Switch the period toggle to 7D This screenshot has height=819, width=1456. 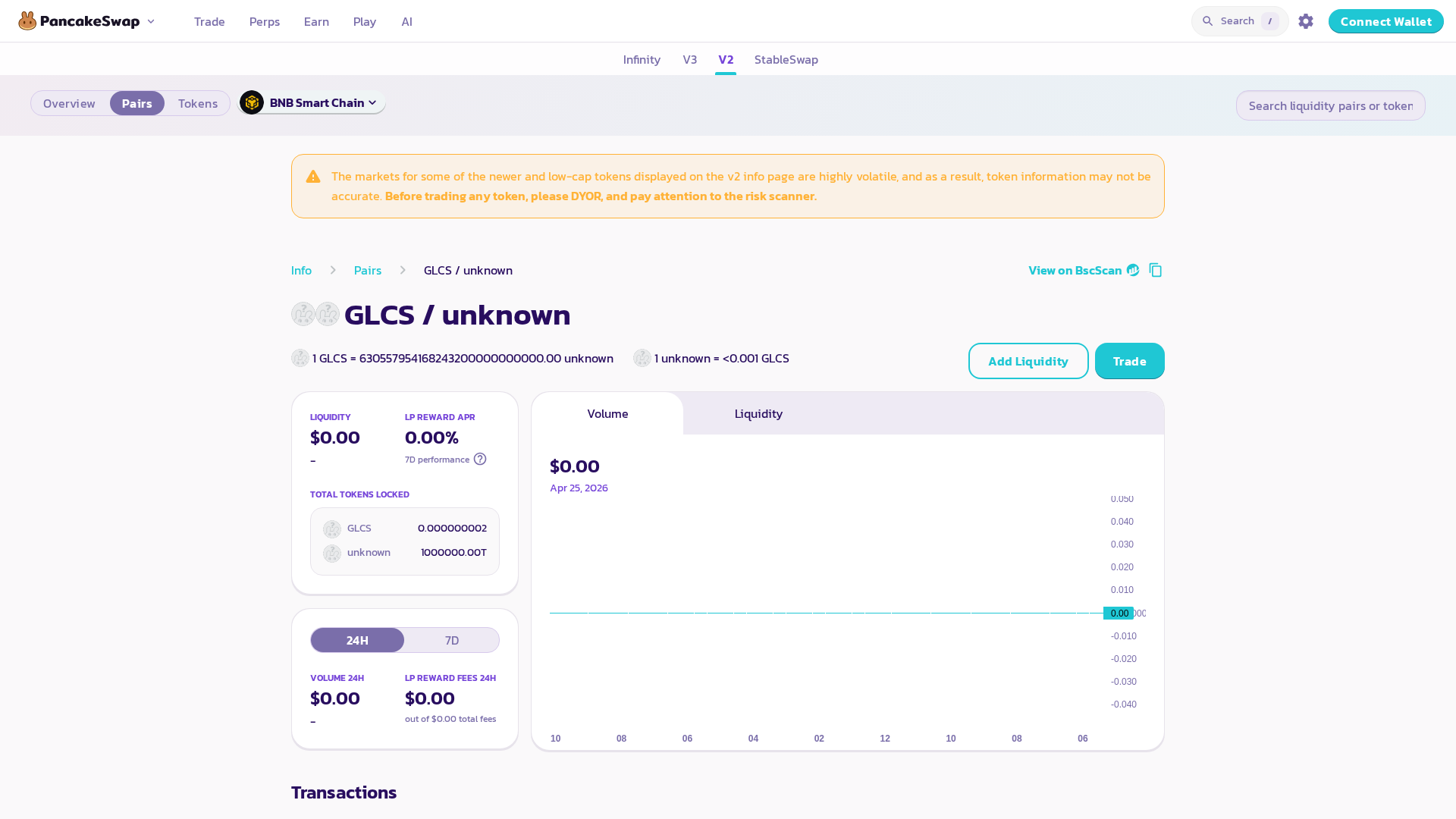click(x=452, y=640)
